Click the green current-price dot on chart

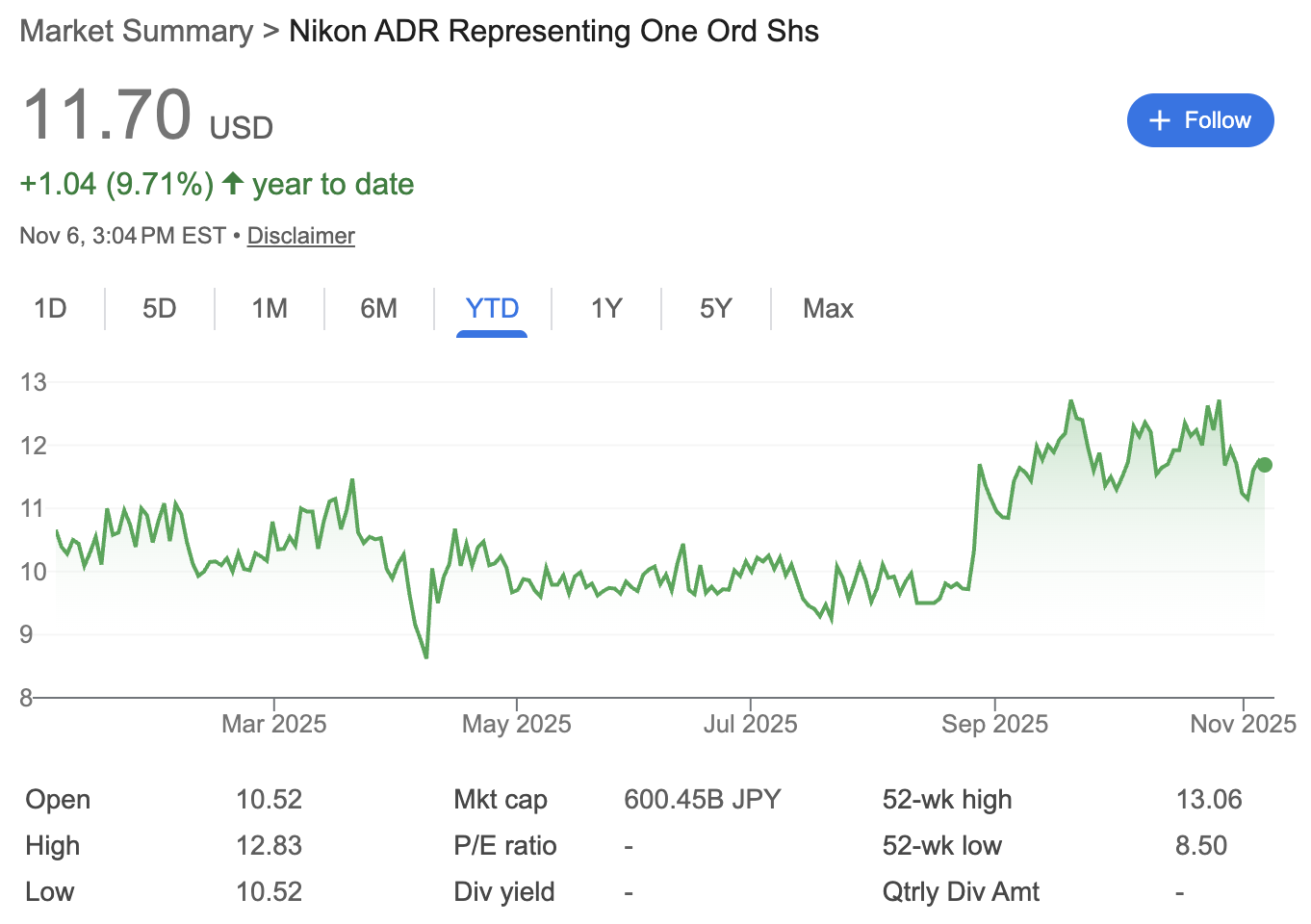click(1265, 465)
